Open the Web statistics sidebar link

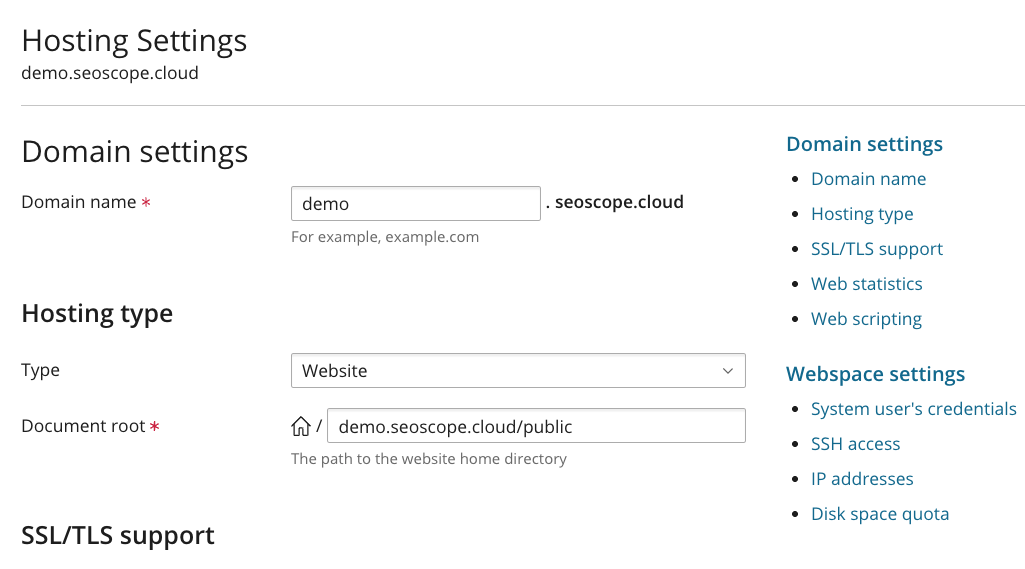tap(866, 284)
